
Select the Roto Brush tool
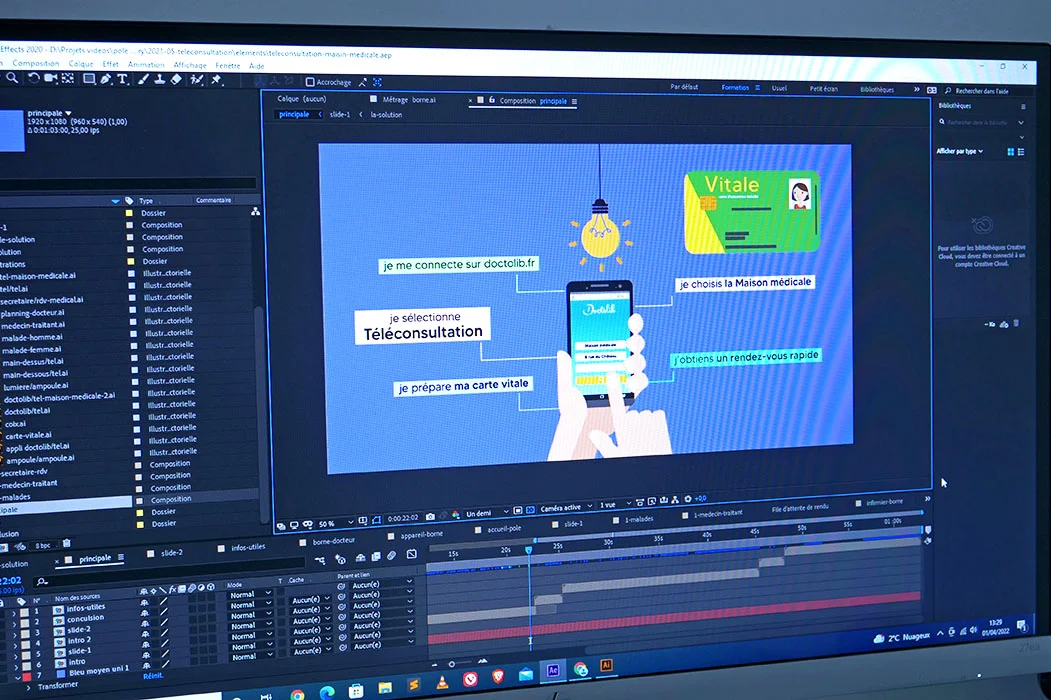[x=197, y=80]
